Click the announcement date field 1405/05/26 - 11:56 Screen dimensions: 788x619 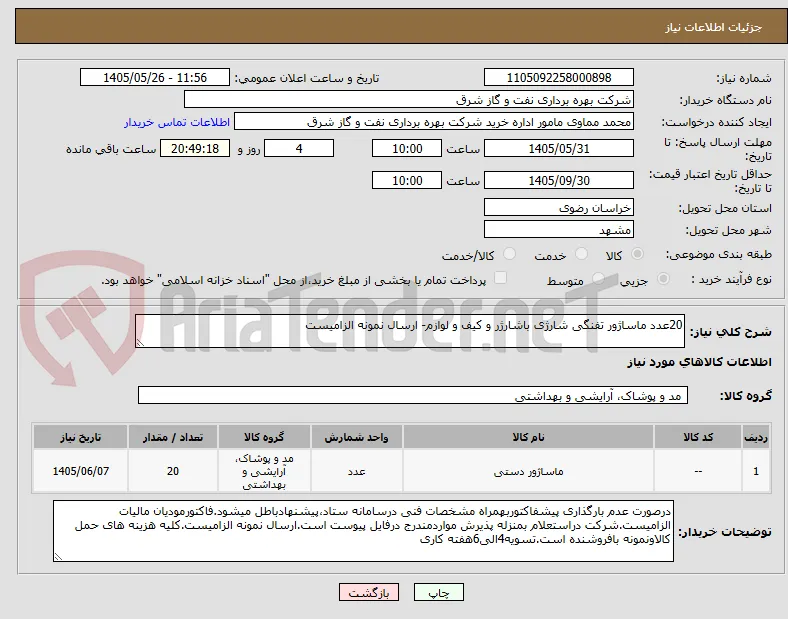(155, 77)
